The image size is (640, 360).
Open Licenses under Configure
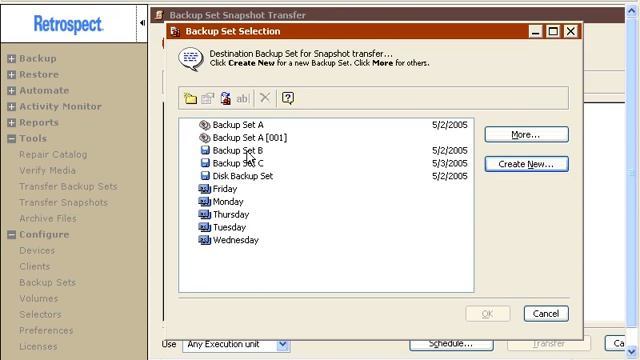[x=38, y=347]
